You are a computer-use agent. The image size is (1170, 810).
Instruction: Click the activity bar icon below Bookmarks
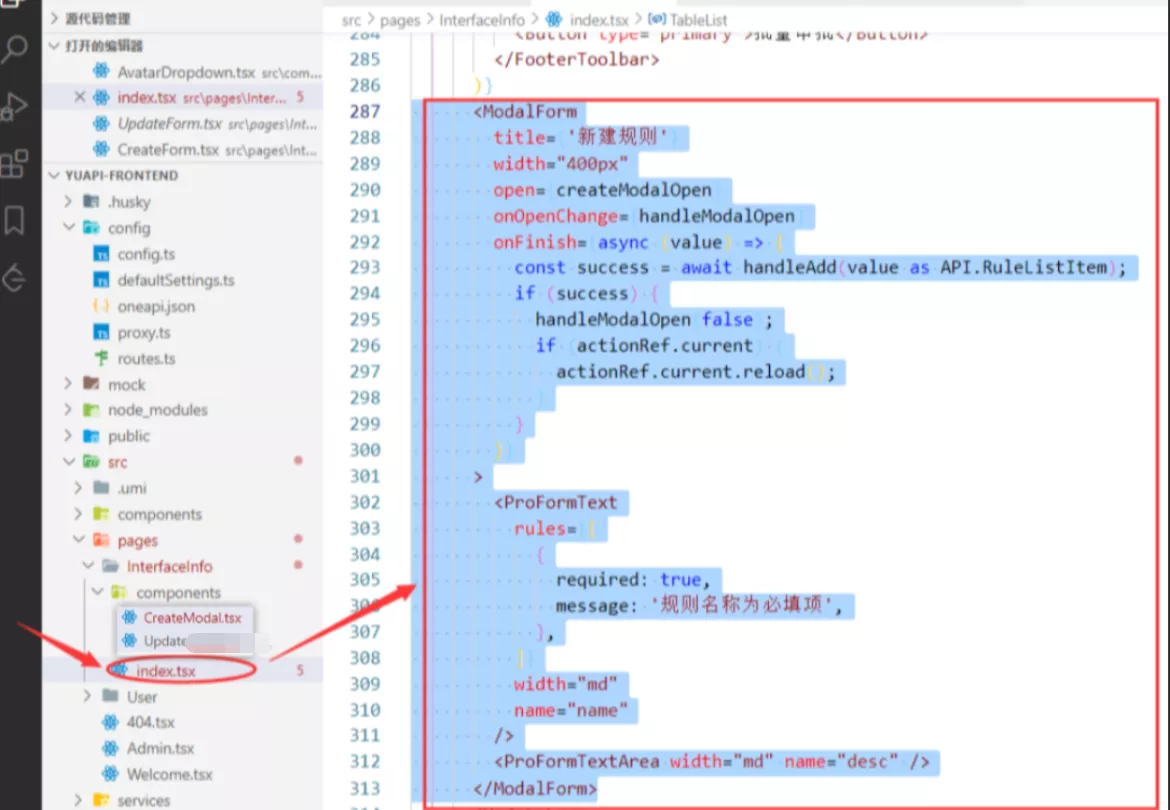pyautogui.click(x=14, y=278)
